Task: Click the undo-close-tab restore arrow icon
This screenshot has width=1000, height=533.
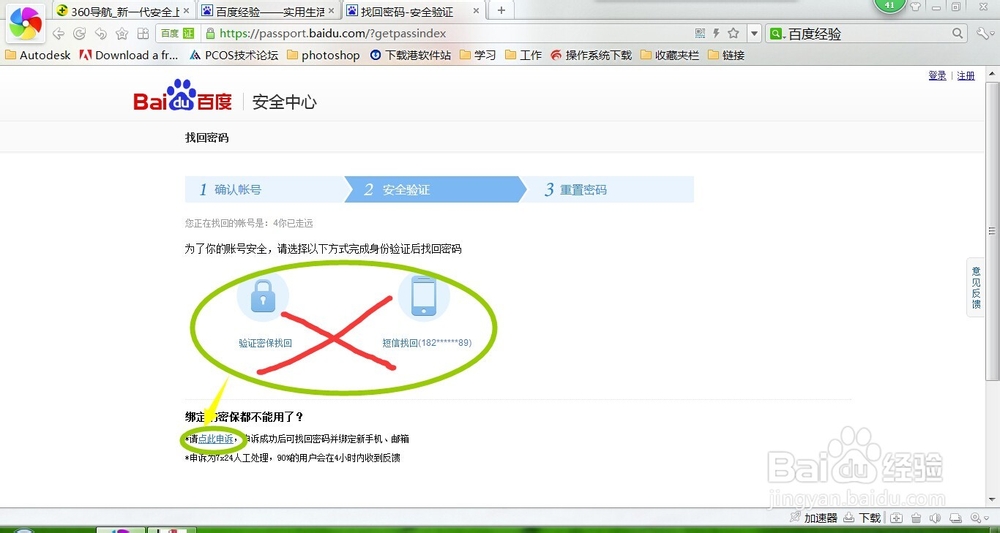Action: 101,33
